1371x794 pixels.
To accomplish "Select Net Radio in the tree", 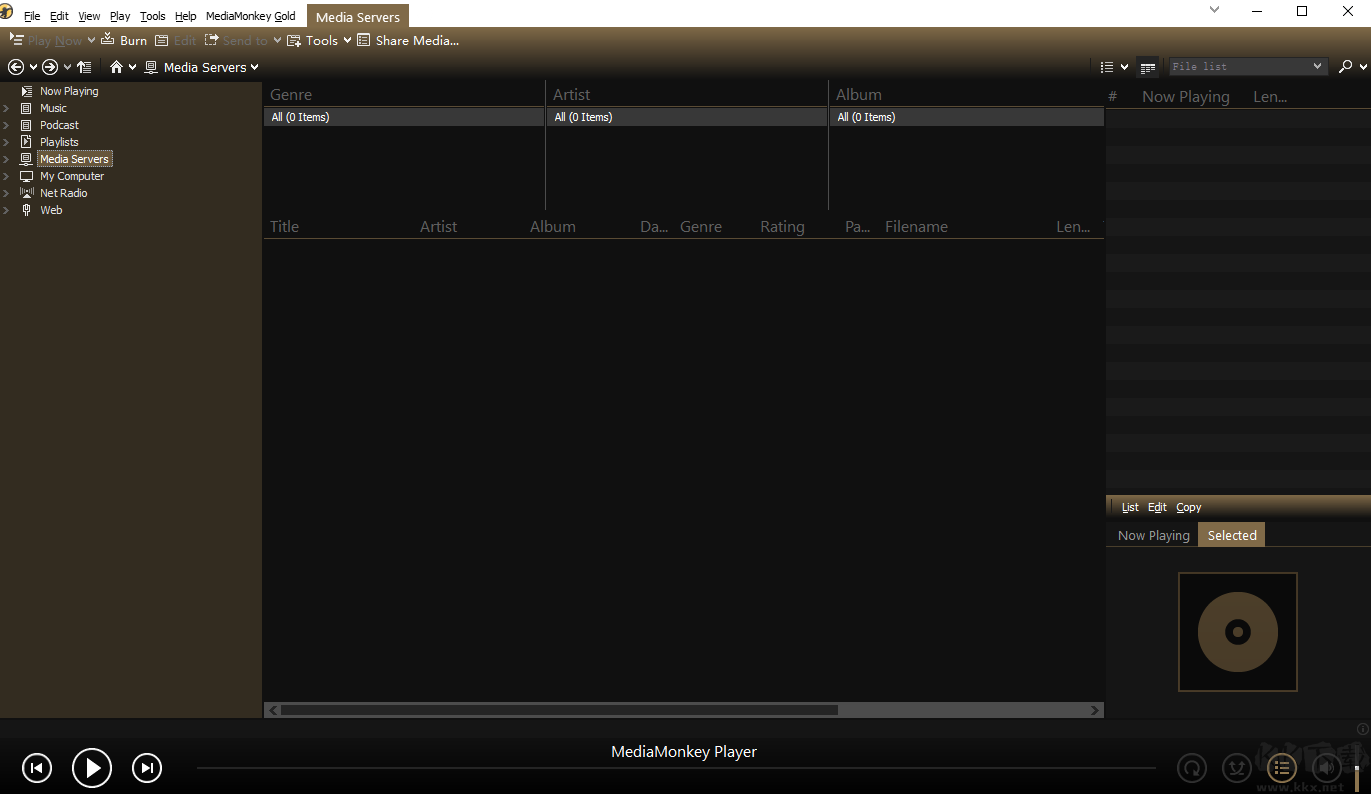I will pyautogui.click(x=64, y=193).
